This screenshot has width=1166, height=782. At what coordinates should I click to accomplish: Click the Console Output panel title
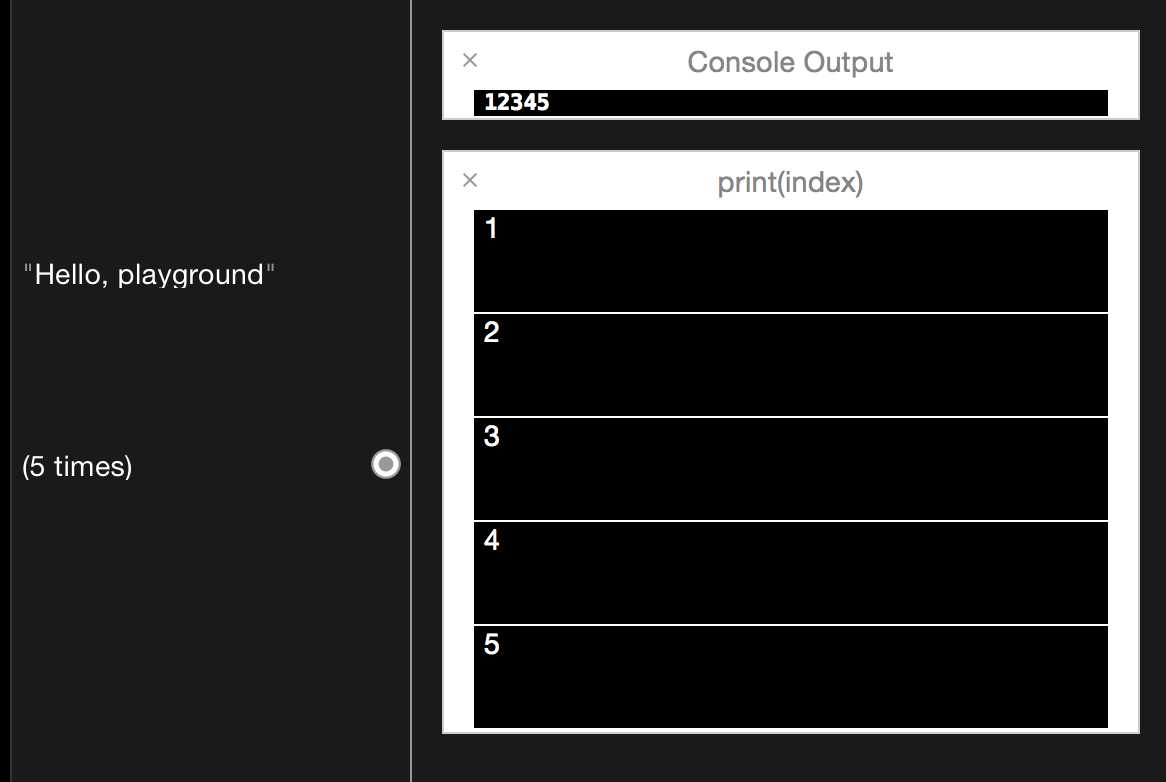point(790,62)
